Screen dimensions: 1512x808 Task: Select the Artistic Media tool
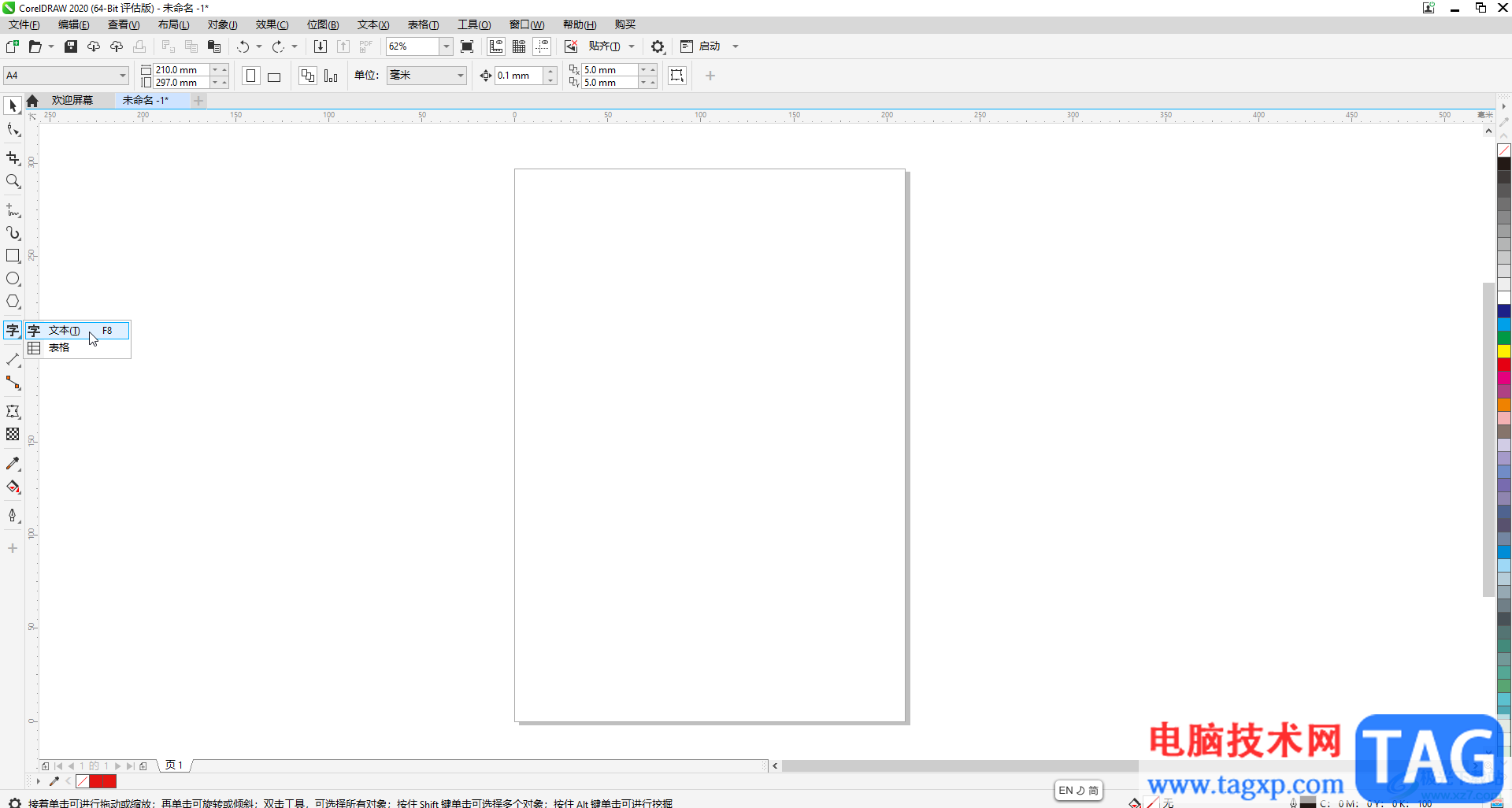pos(13,233)
